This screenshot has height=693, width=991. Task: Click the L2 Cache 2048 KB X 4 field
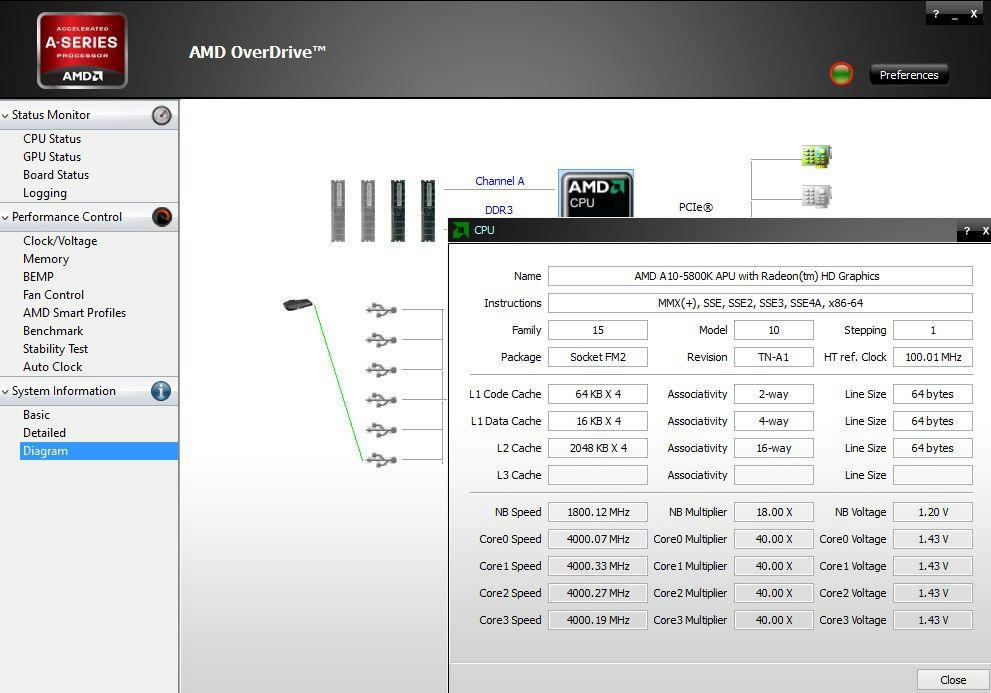(598, 448)
